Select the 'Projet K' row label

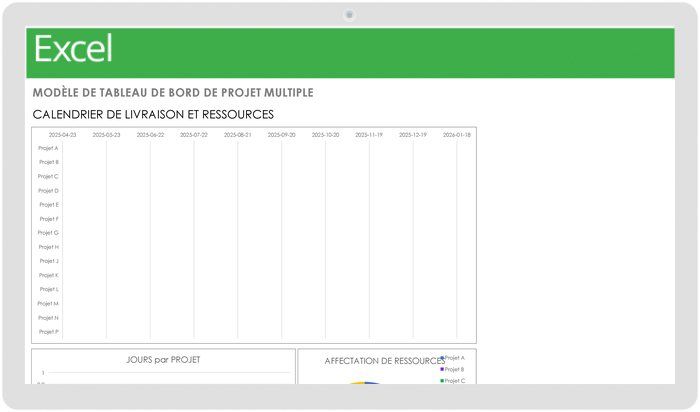tap(49, 275)
